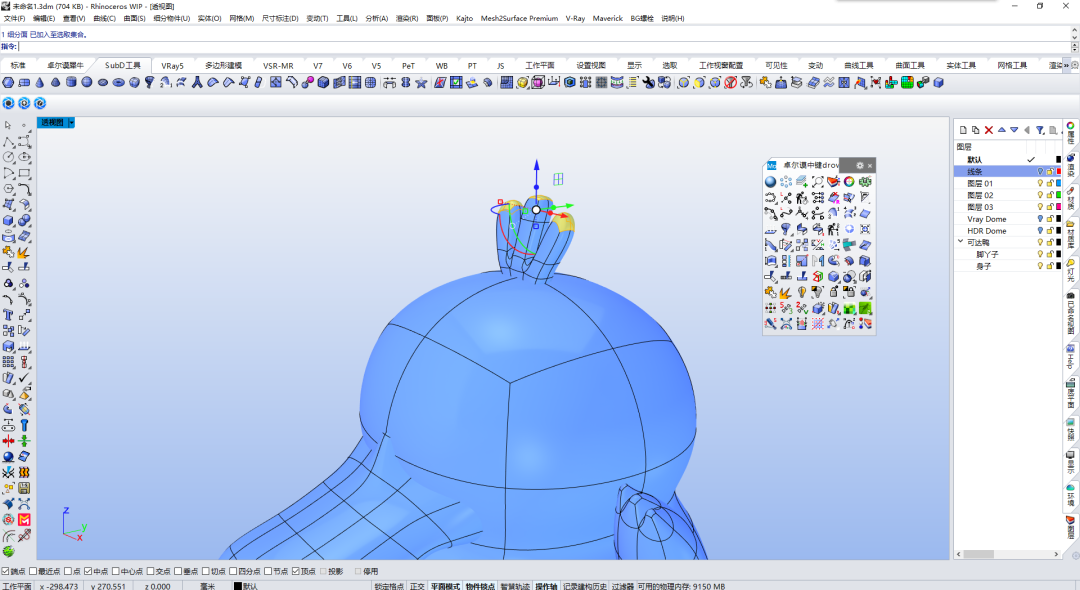Screen dimensions: 1080x590
Task: Open the 透视图 viewport dropdown arrow
Action: tap(71, 123)
